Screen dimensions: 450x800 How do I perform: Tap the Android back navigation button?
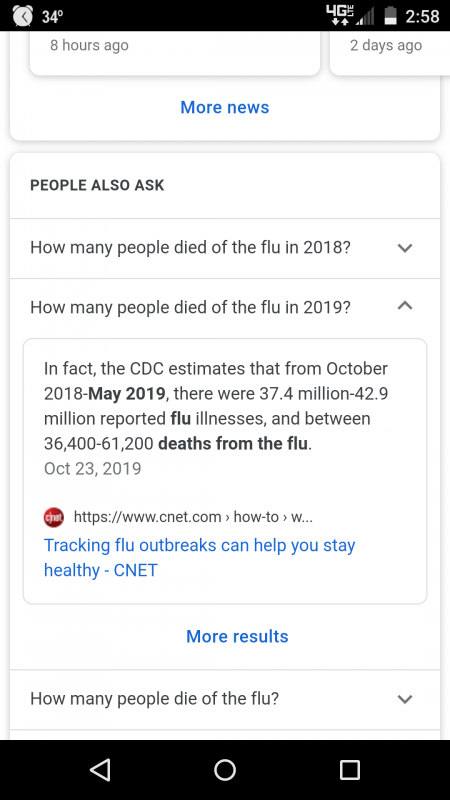(100, 769)
